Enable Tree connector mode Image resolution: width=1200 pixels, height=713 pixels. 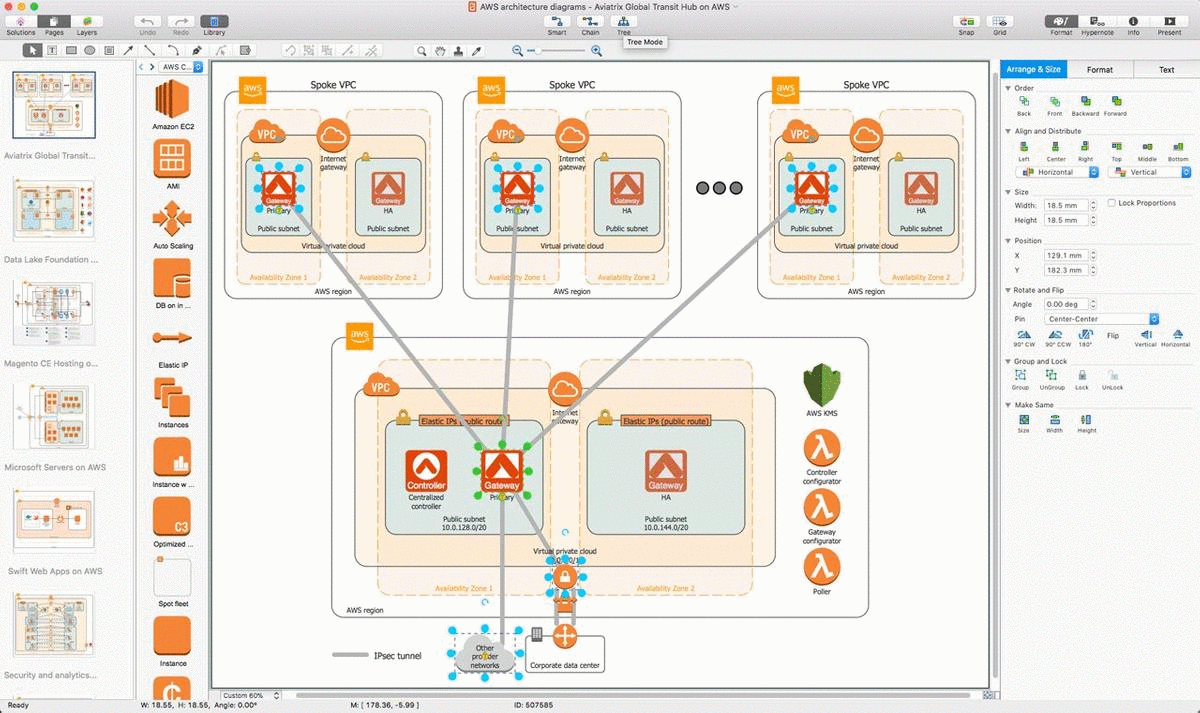624,21
